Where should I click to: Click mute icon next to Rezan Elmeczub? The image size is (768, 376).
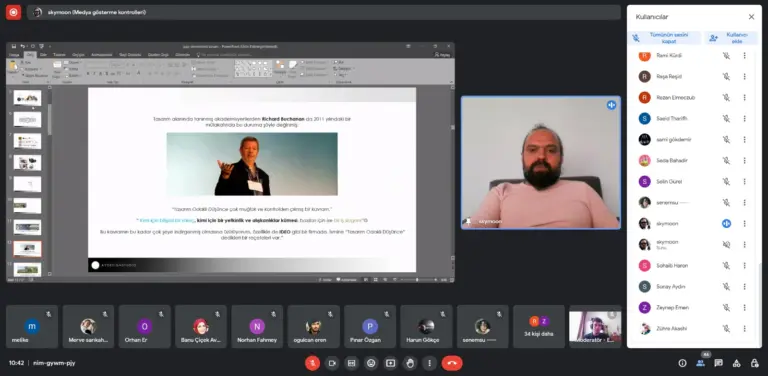(726, 97)
